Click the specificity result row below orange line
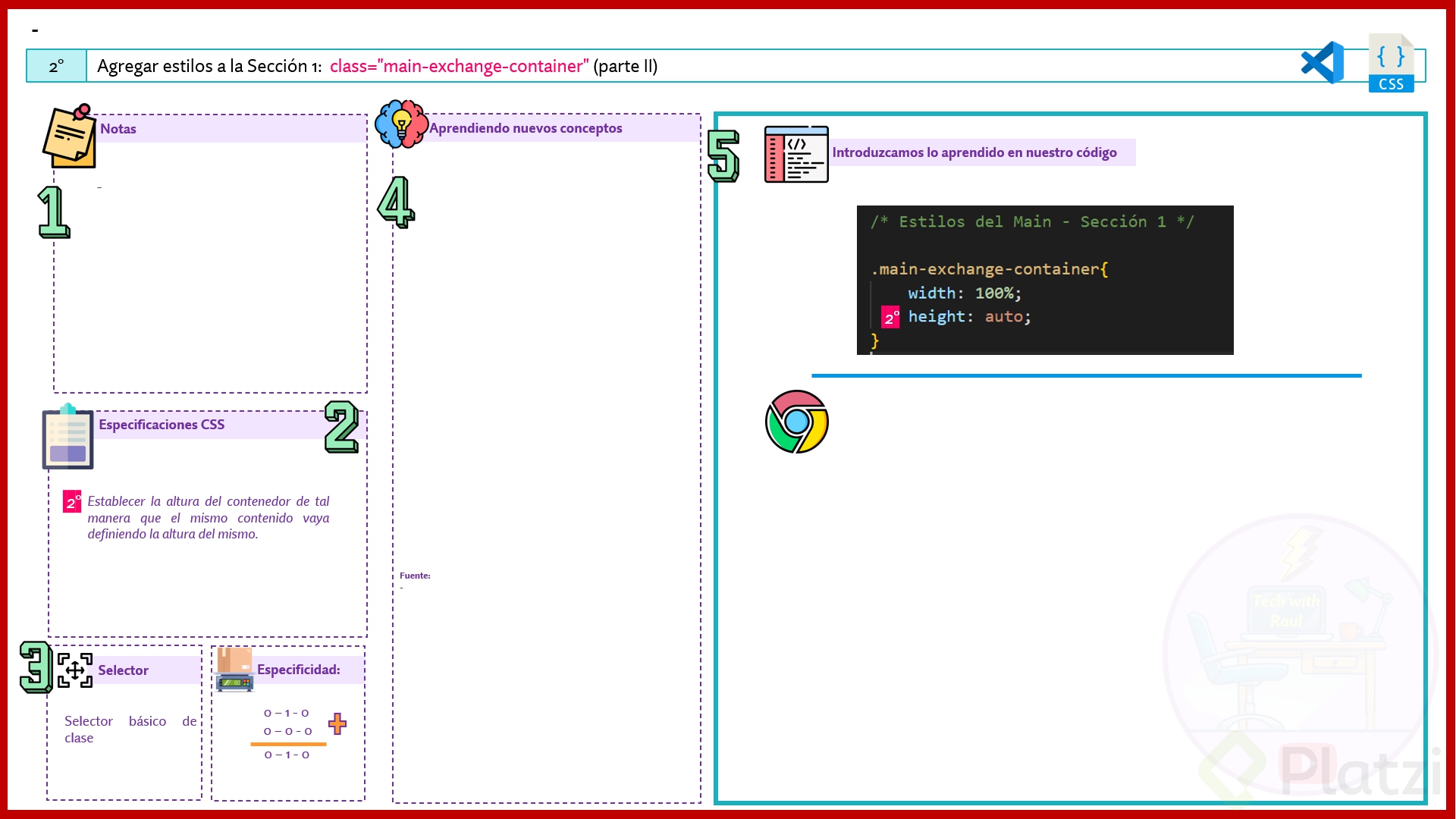 pos(287,755)
